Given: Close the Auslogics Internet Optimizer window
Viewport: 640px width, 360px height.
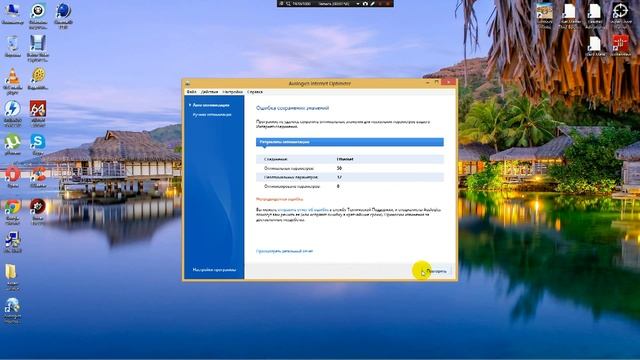Looking at the screenshot, I should pos(449,83).
